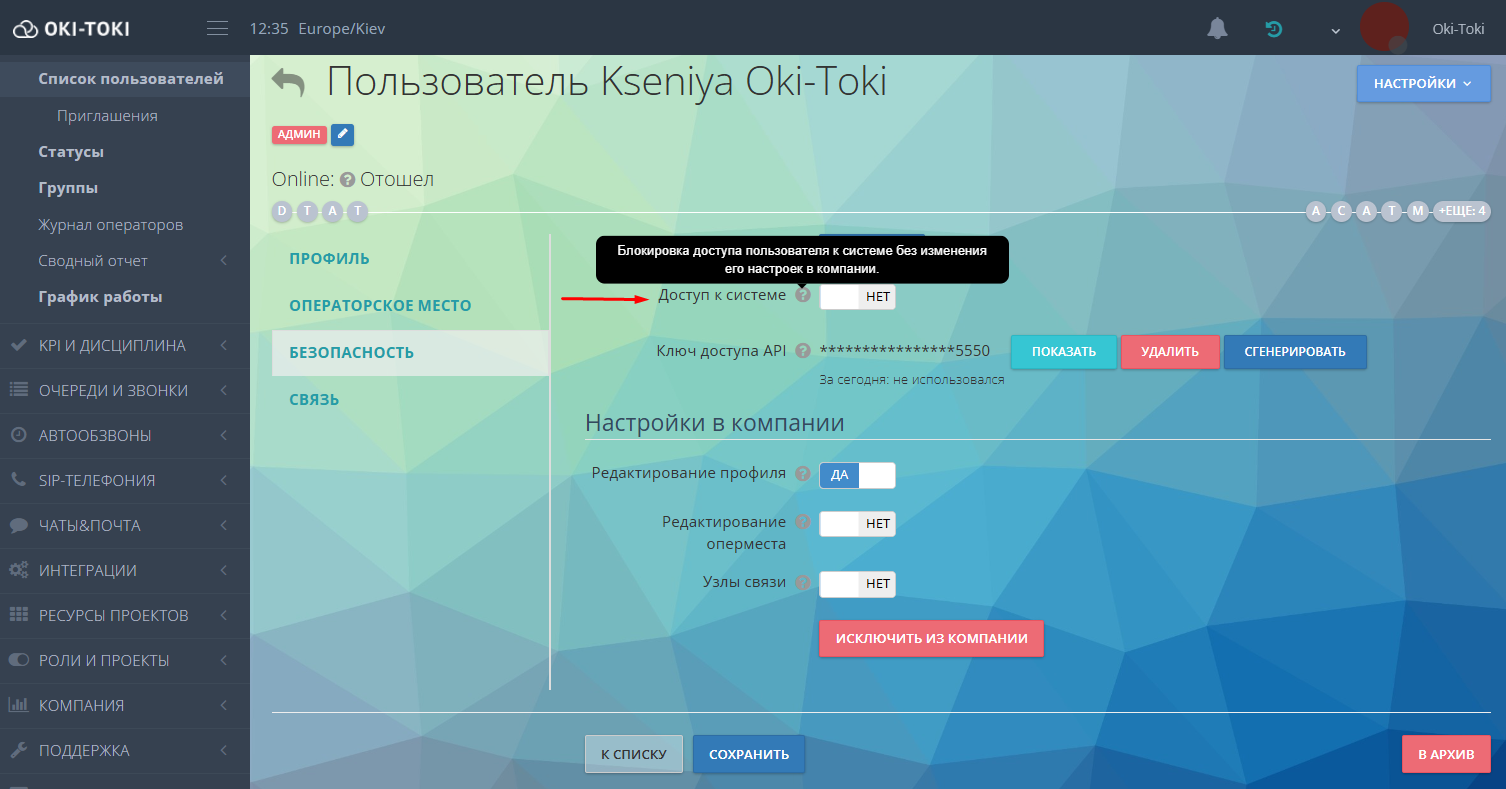Click the ПОКАЗАТЬ API key button
Image resolution: width=1506 pixels, height=789 pixels.
tap(1064, 352)
